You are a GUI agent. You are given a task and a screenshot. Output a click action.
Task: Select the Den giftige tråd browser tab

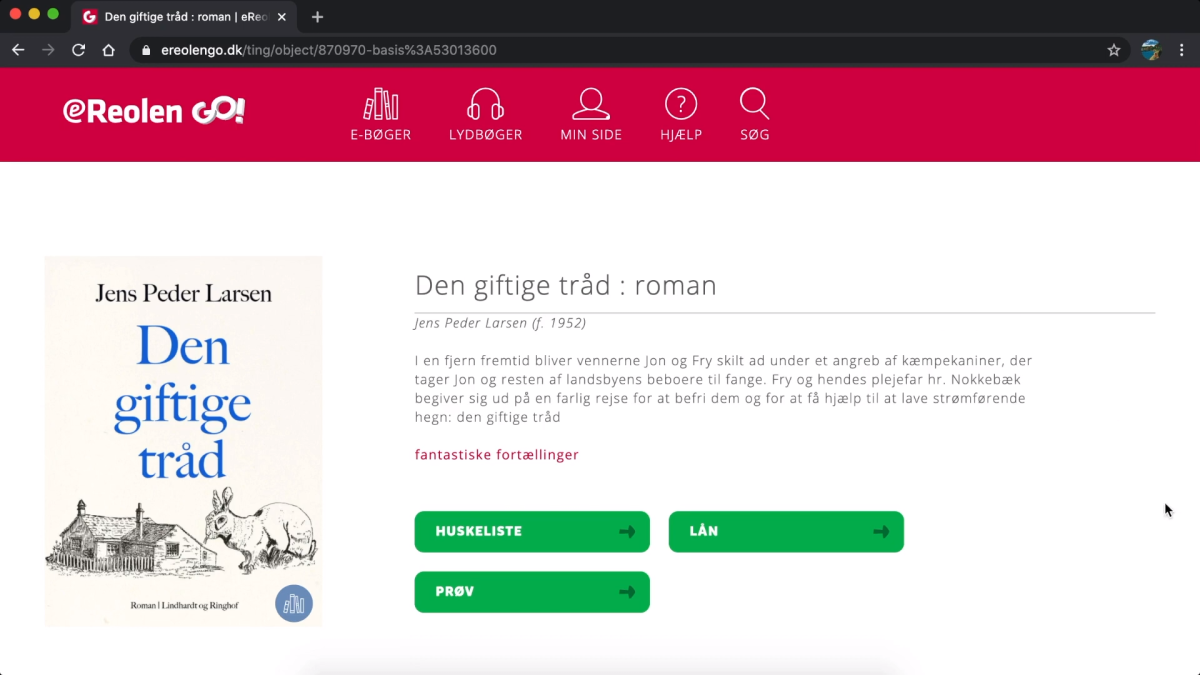click(184, 17)
